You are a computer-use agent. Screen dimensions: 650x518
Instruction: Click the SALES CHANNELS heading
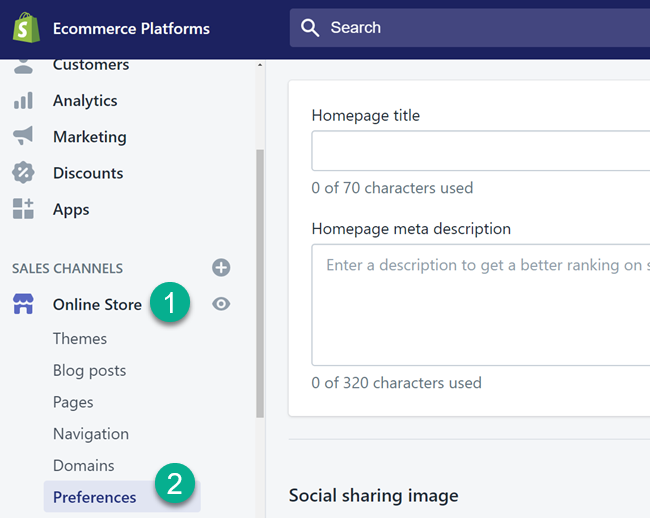67,269
